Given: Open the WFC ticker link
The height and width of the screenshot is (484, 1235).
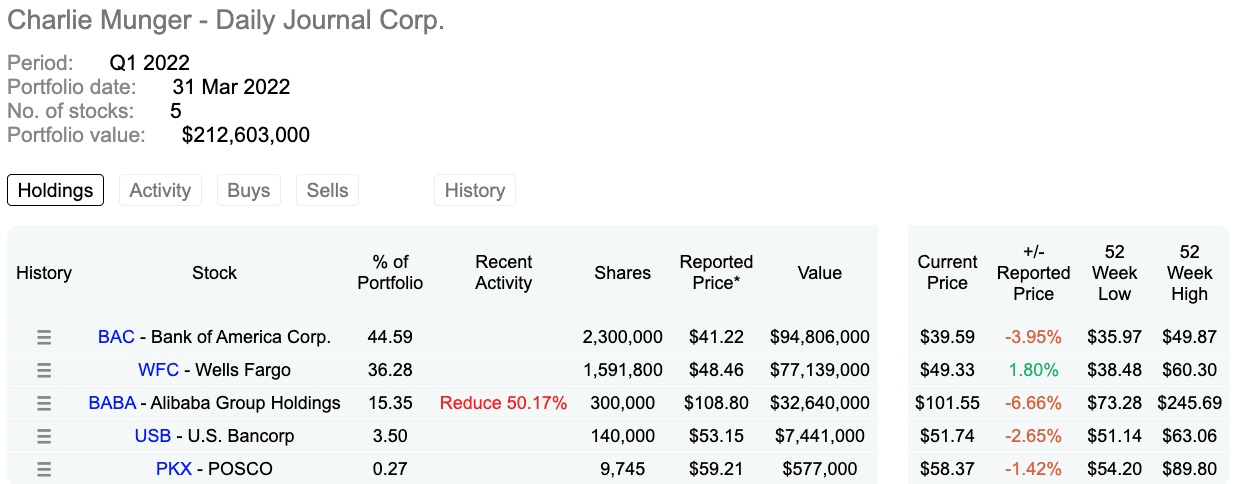Looking at the screenshot, I should pyautogui.click(x=158, y=370).
